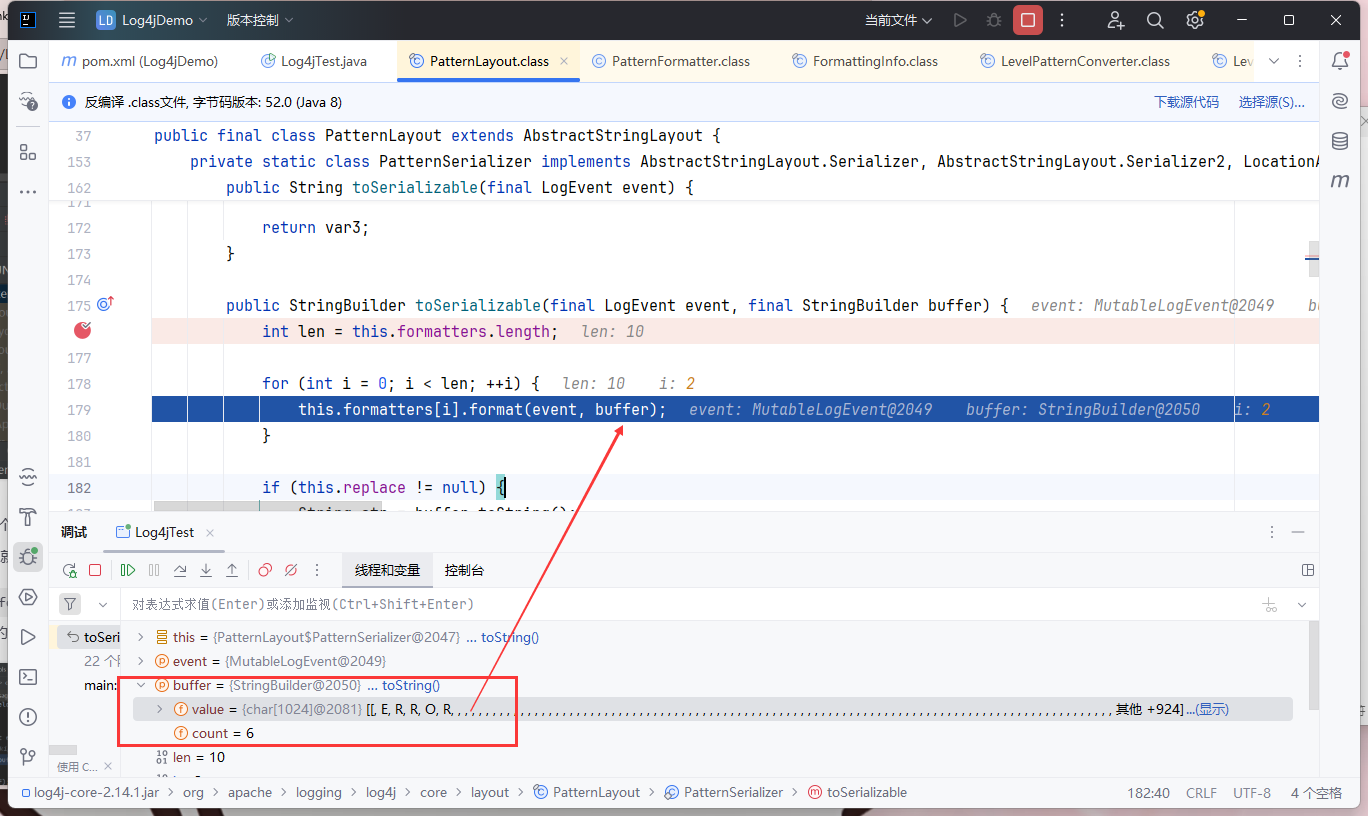Collapse the 'buffer' variable node
The height and width of the screenshot is (816, 1368).
pos(140,685)
